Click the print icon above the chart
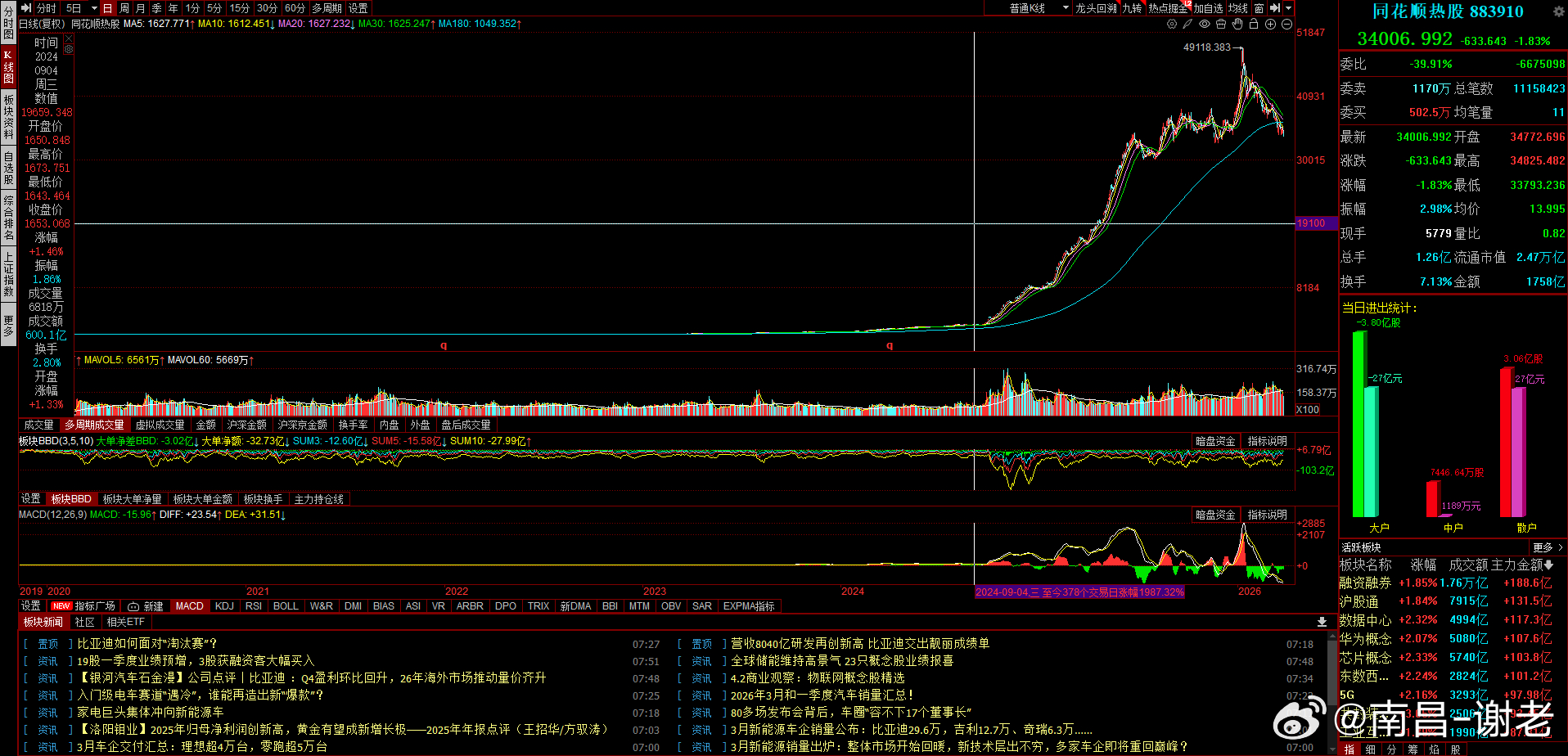 coord(1220,25)
